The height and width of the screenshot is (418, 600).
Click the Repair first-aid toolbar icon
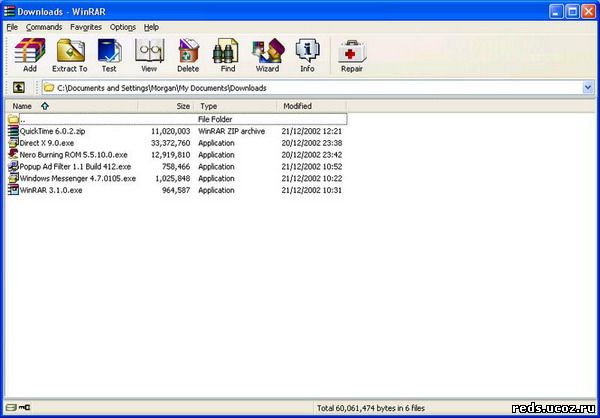[352, 51]
